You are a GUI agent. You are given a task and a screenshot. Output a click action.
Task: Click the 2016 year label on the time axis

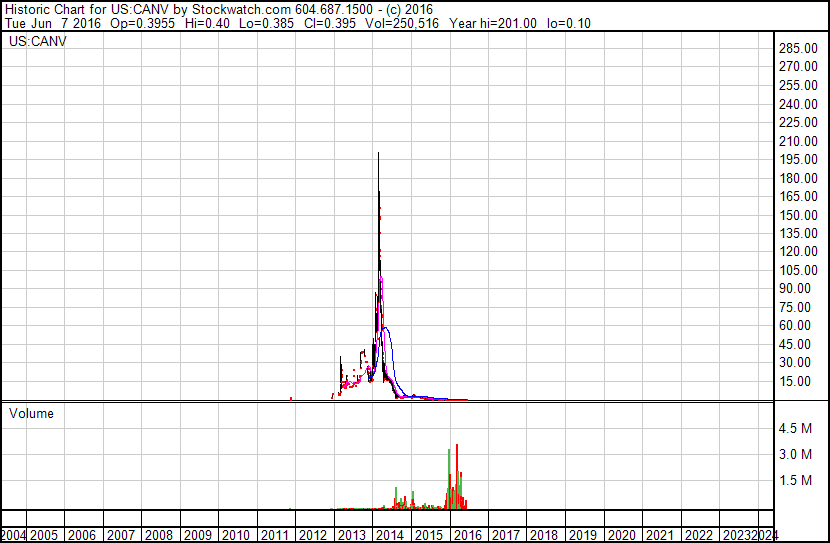point(467,536)
